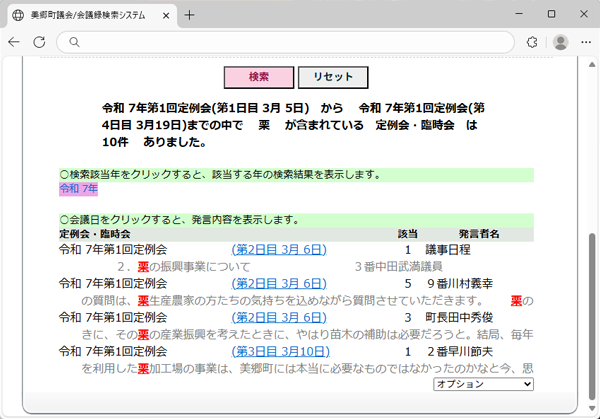The width and height of the screenshot is (600, 419).
Task: Click the green hint about 会議日
Action: tap(297, 220)
